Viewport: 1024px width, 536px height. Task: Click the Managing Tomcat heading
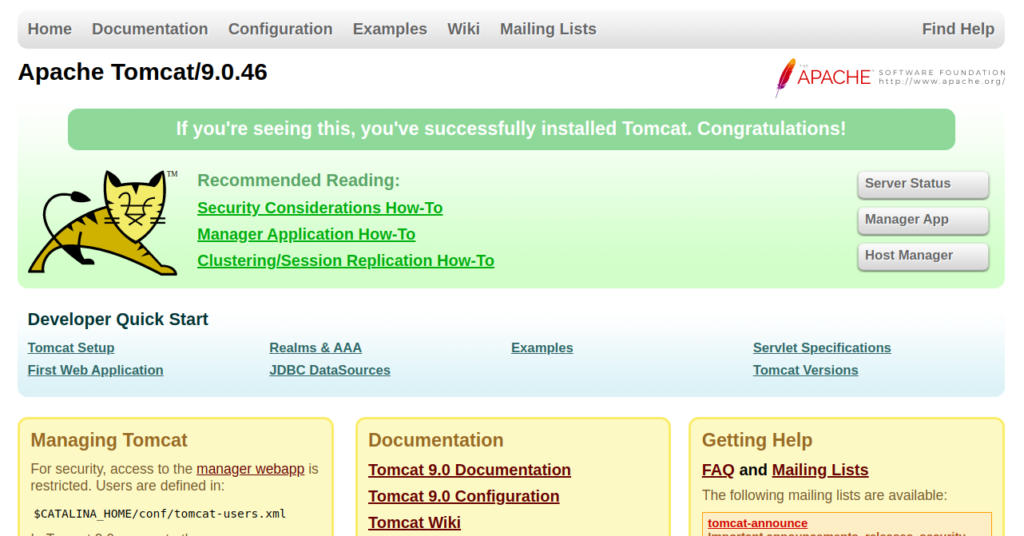coord(109,440)
